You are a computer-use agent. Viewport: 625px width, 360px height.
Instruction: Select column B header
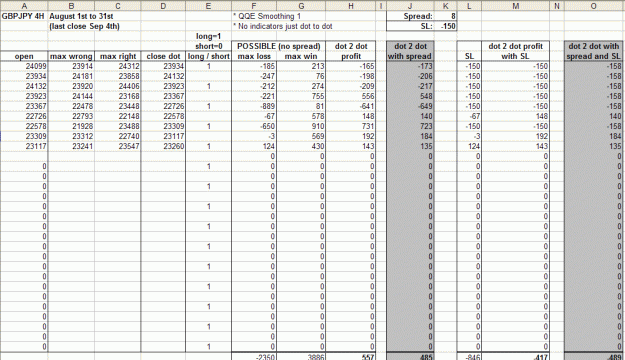(x=71, y=6)
